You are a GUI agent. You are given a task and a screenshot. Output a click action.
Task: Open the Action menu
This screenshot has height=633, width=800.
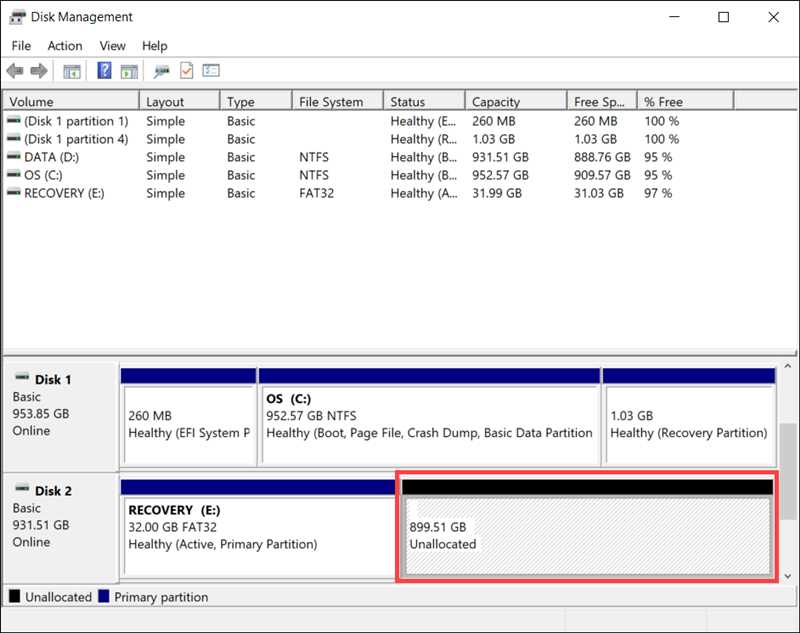(x=65, y=46)
